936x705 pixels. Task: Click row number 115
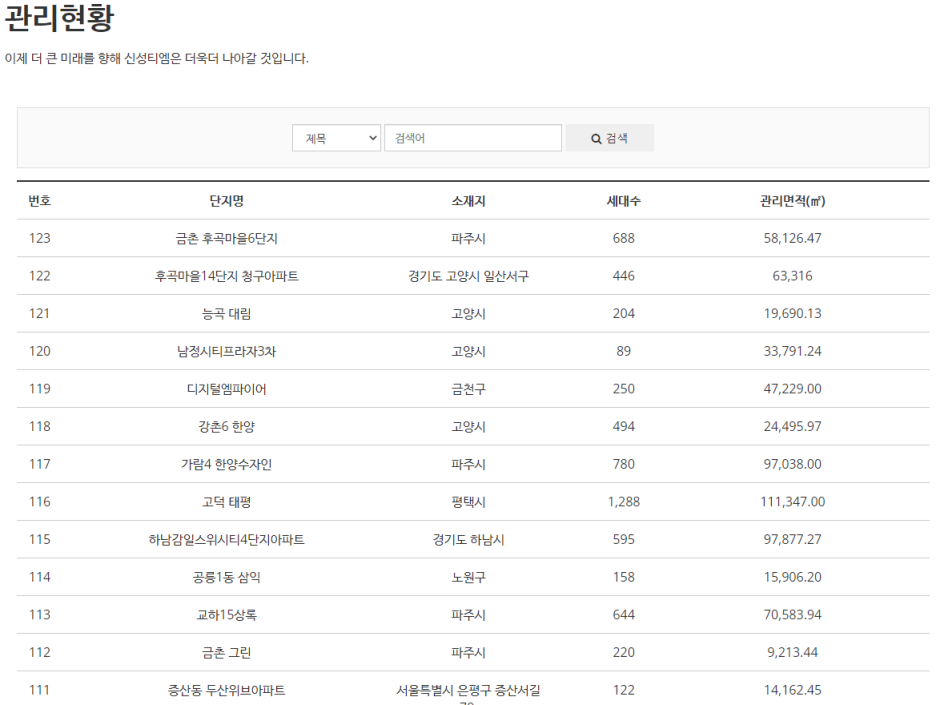pyautogui.click(x=39, y=539)
